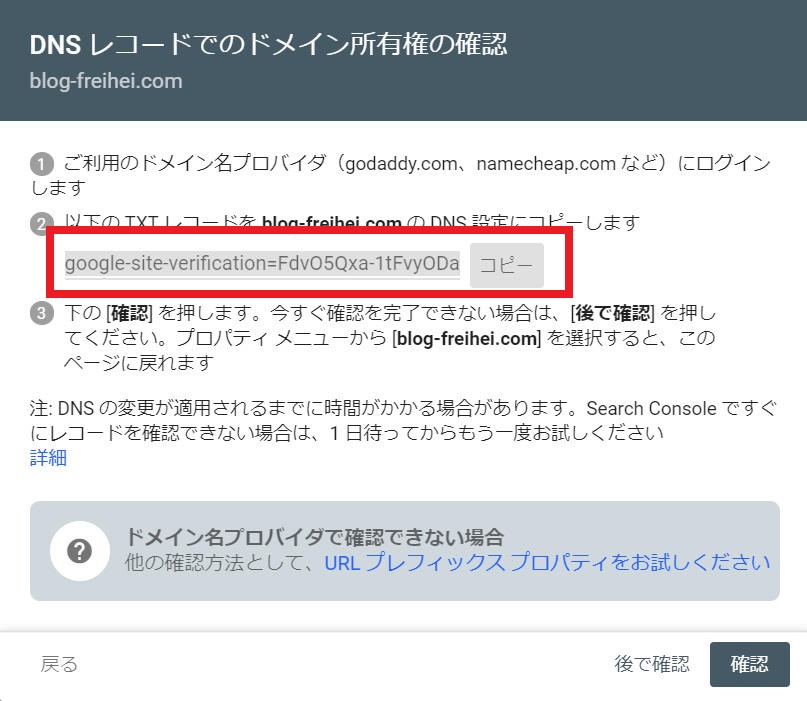This screenshot has height=701, width=807.
Task: Click the 戻る button
Action: [59, 664]
